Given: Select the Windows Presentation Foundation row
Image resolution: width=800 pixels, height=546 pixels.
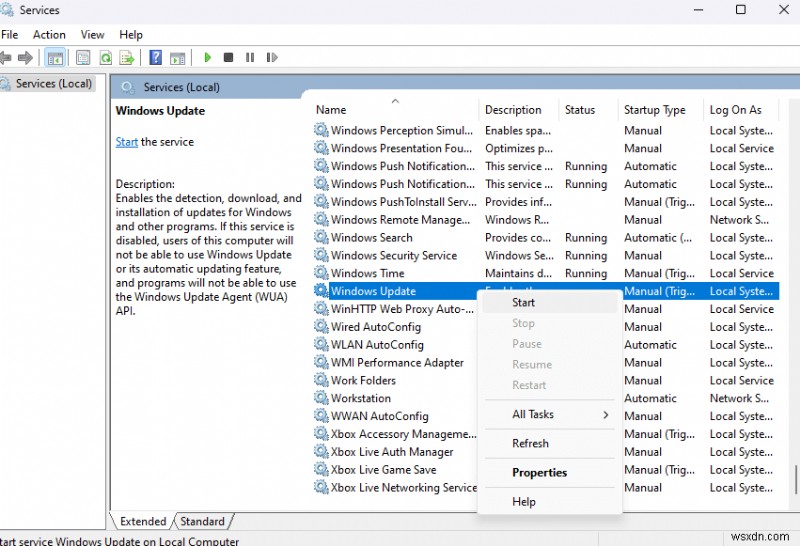Looking at the screenshot, I should (x=546, y=148).
